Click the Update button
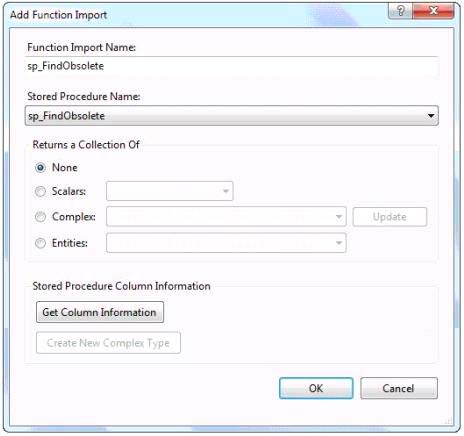Screen dimensions: 464x436 [390, 217]
